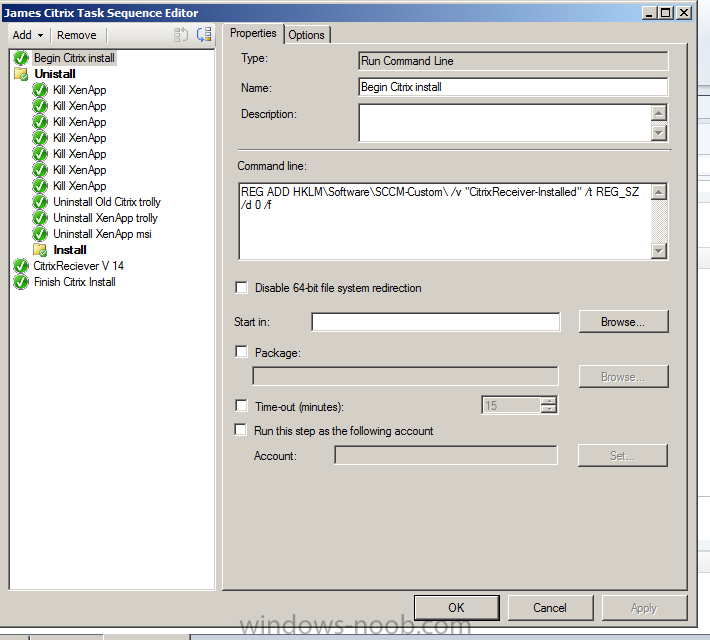Click Browse button next to Start in
The width and height of the screenshot is (710, 640).
click(x=623, y=322)
